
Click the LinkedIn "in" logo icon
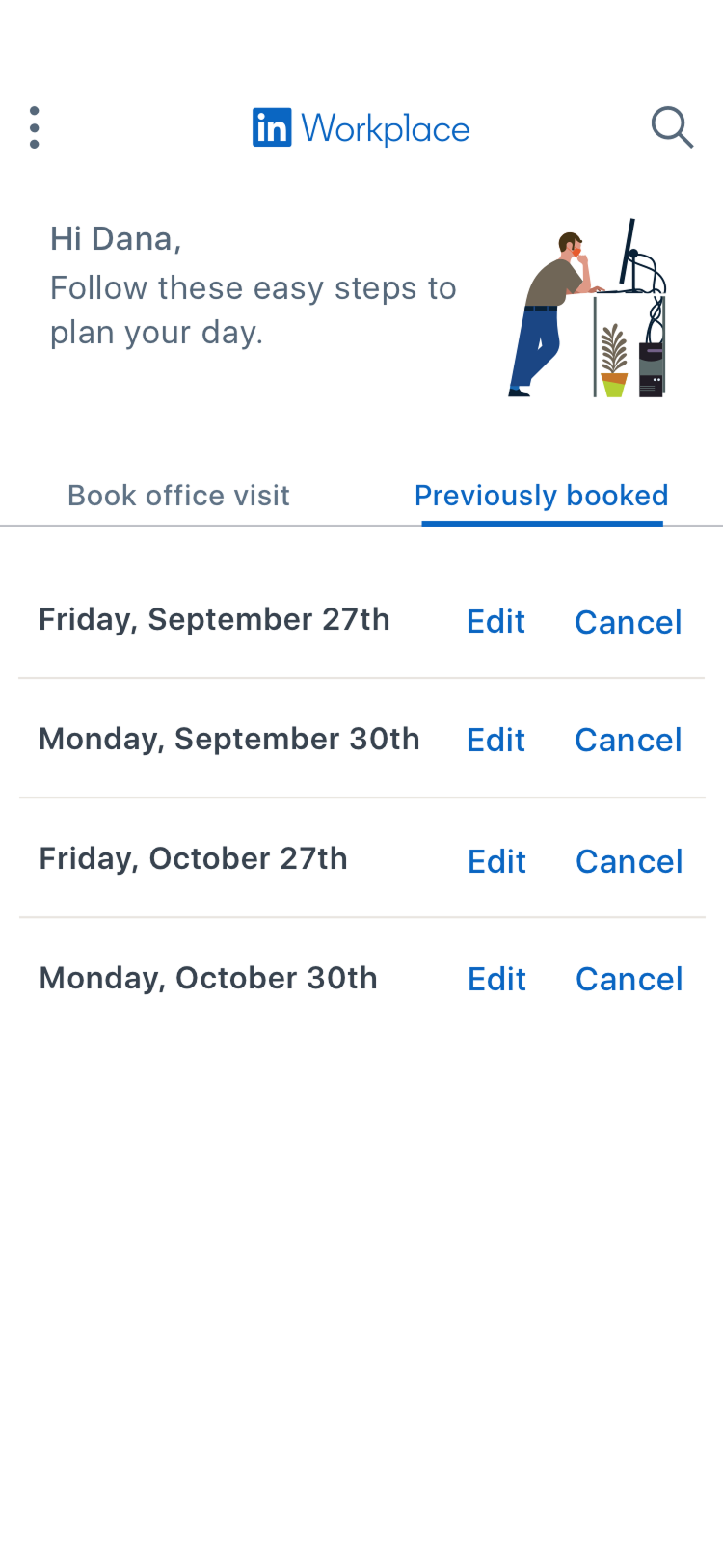click(272, 127)
